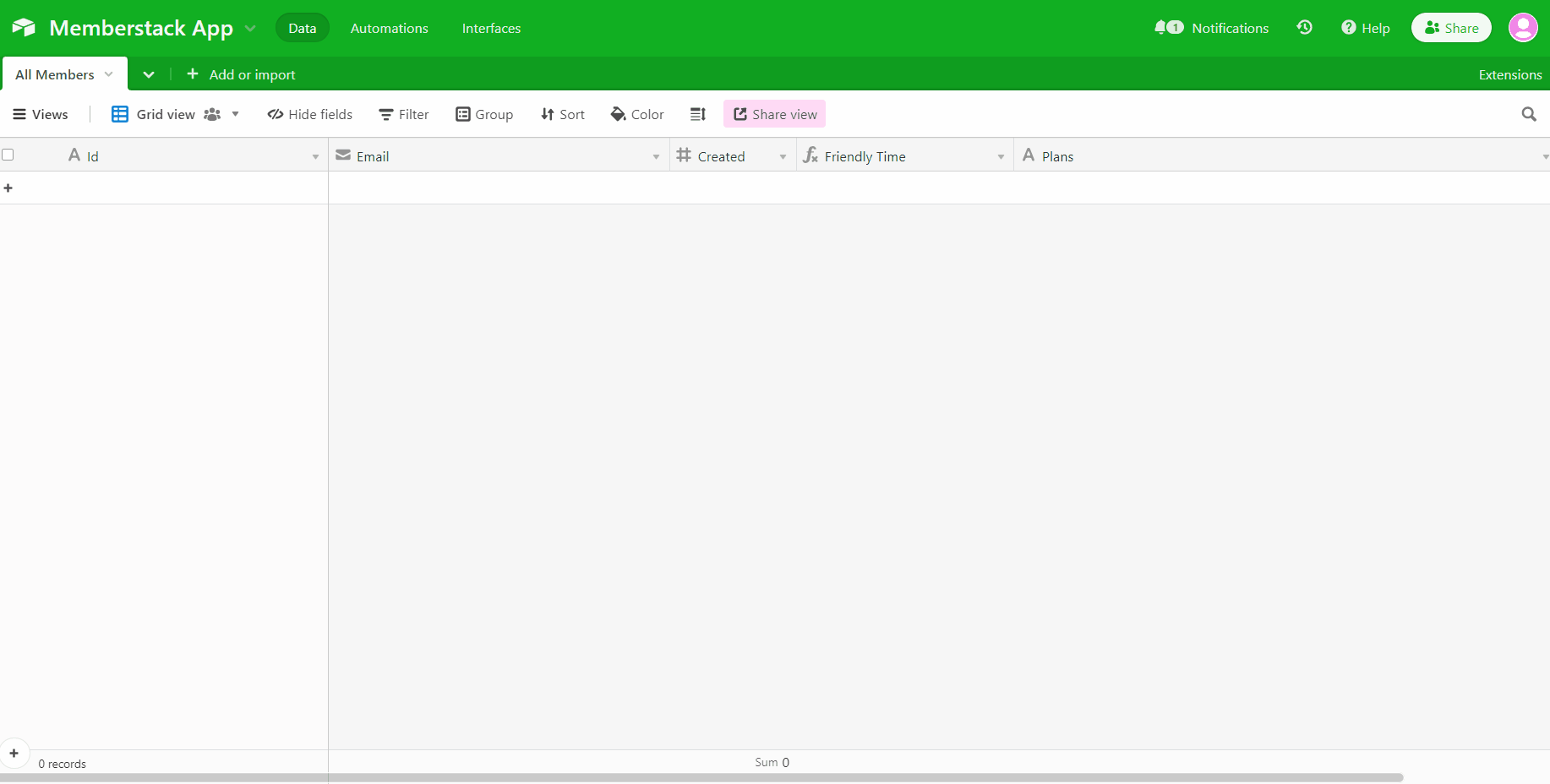
Task: Click the notification count badge showing 1
Action: click(x=1175, y=28)
